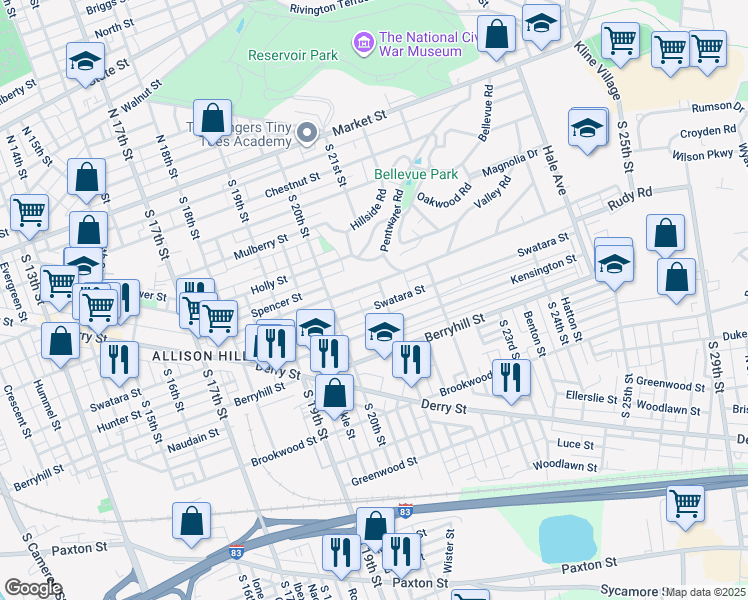Open shopping bag marker above Crescent St
The height and width of the screenshot is (600, 748).
tap(61, 343)
